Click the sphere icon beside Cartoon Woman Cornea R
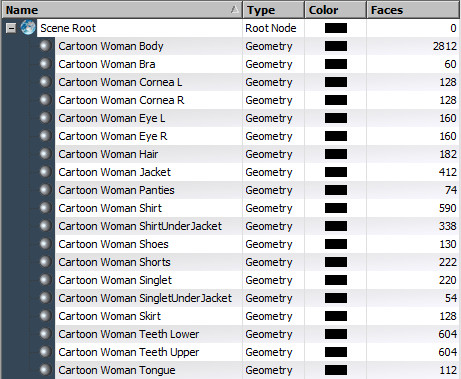Viewport: 461px width, 379px height. tap(45, 100)
